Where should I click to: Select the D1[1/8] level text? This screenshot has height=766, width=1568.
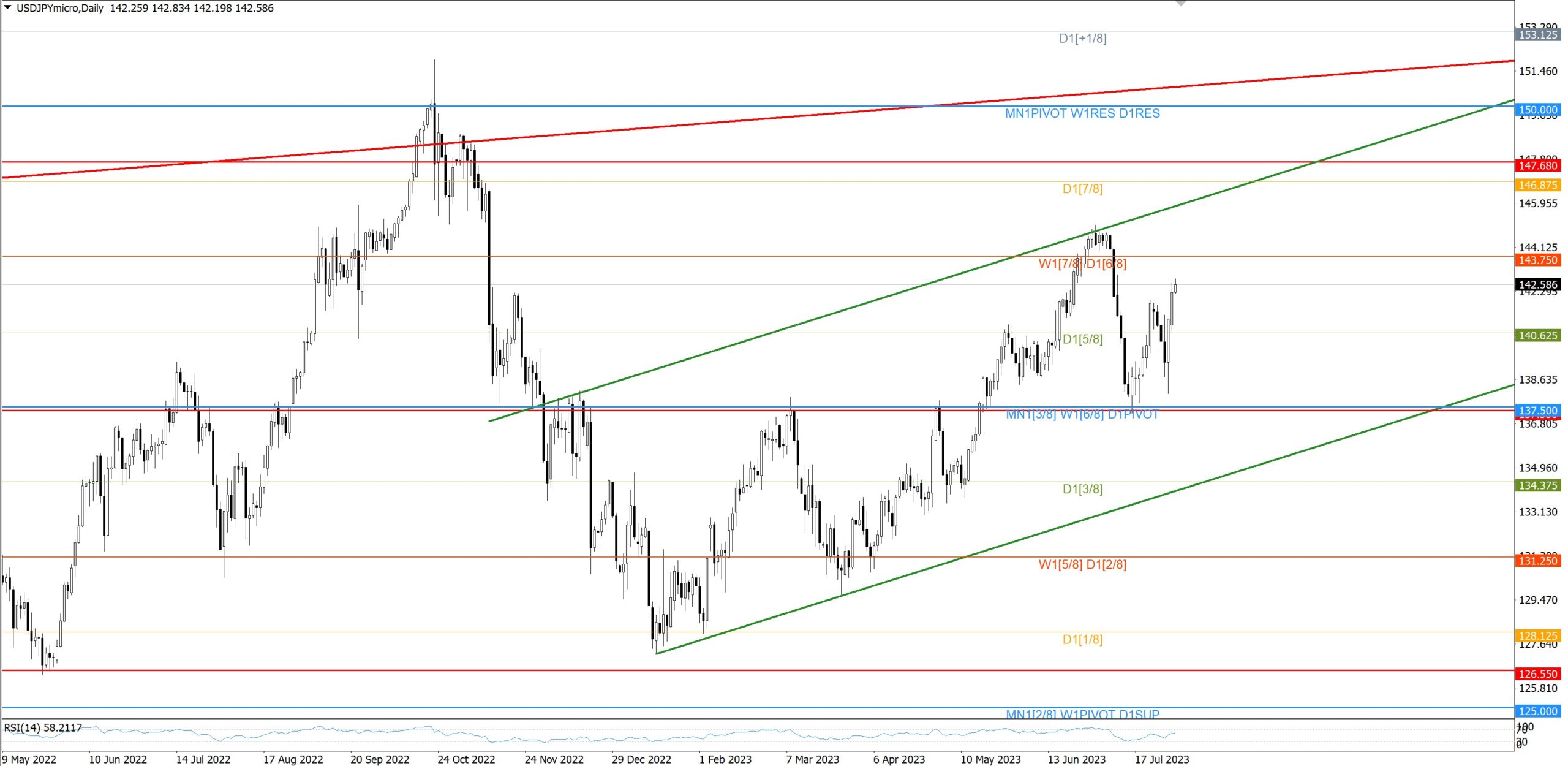click(1082, 639)
